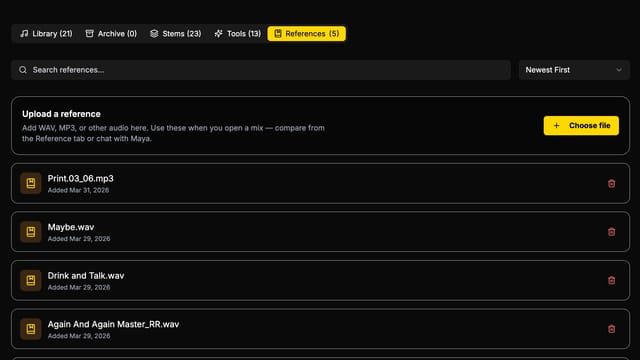Open the Library (21) tab
Image resolution: width=640 pixels, height=360 pixels.
46,33
